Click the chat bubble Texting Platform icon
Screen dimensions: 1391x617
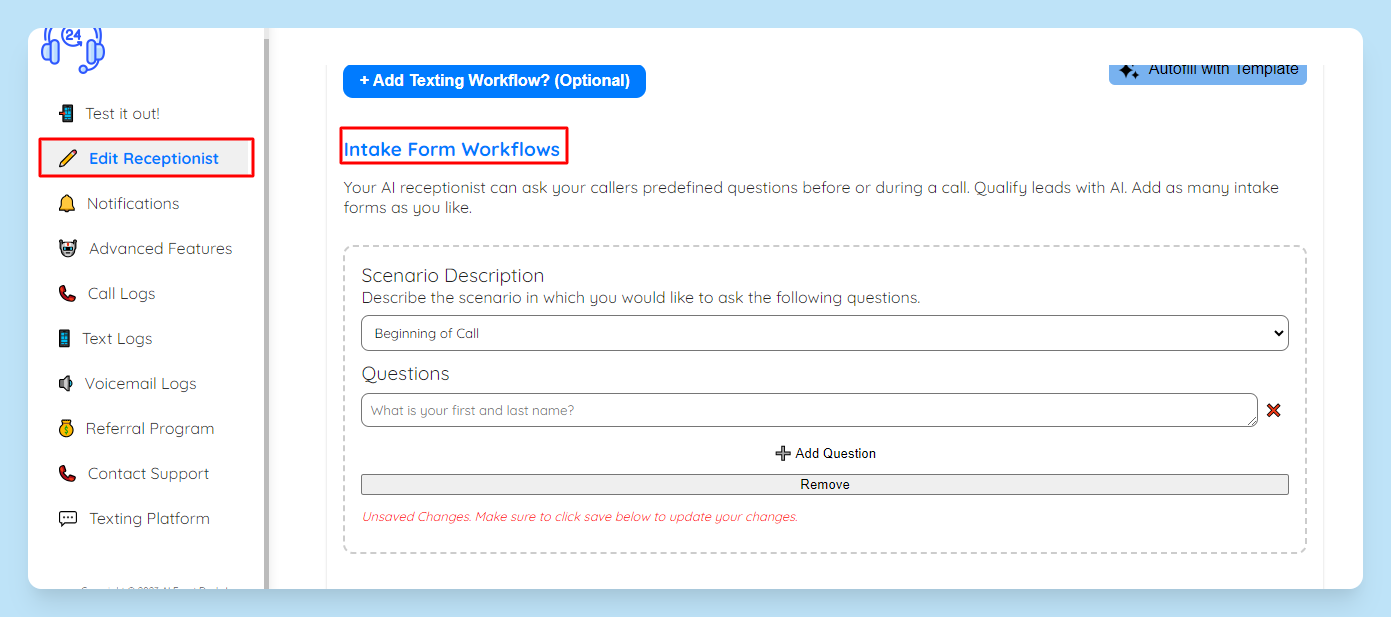68,518
